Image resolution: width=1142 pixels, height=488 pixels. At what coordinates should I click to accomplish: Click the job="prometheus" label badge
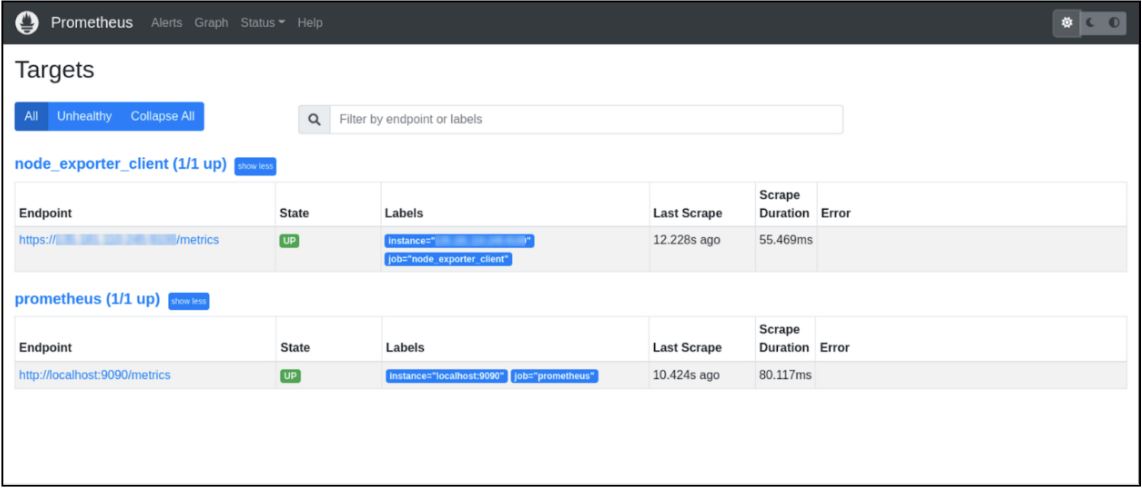554,377
